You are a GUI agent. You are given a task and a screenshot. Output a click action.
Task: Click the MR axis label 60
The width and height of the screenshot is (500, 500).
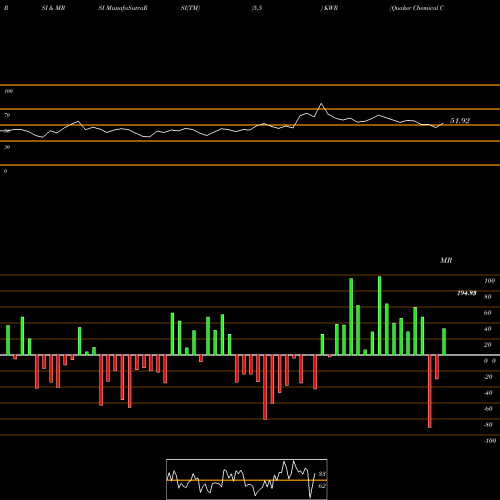point(488,313)
